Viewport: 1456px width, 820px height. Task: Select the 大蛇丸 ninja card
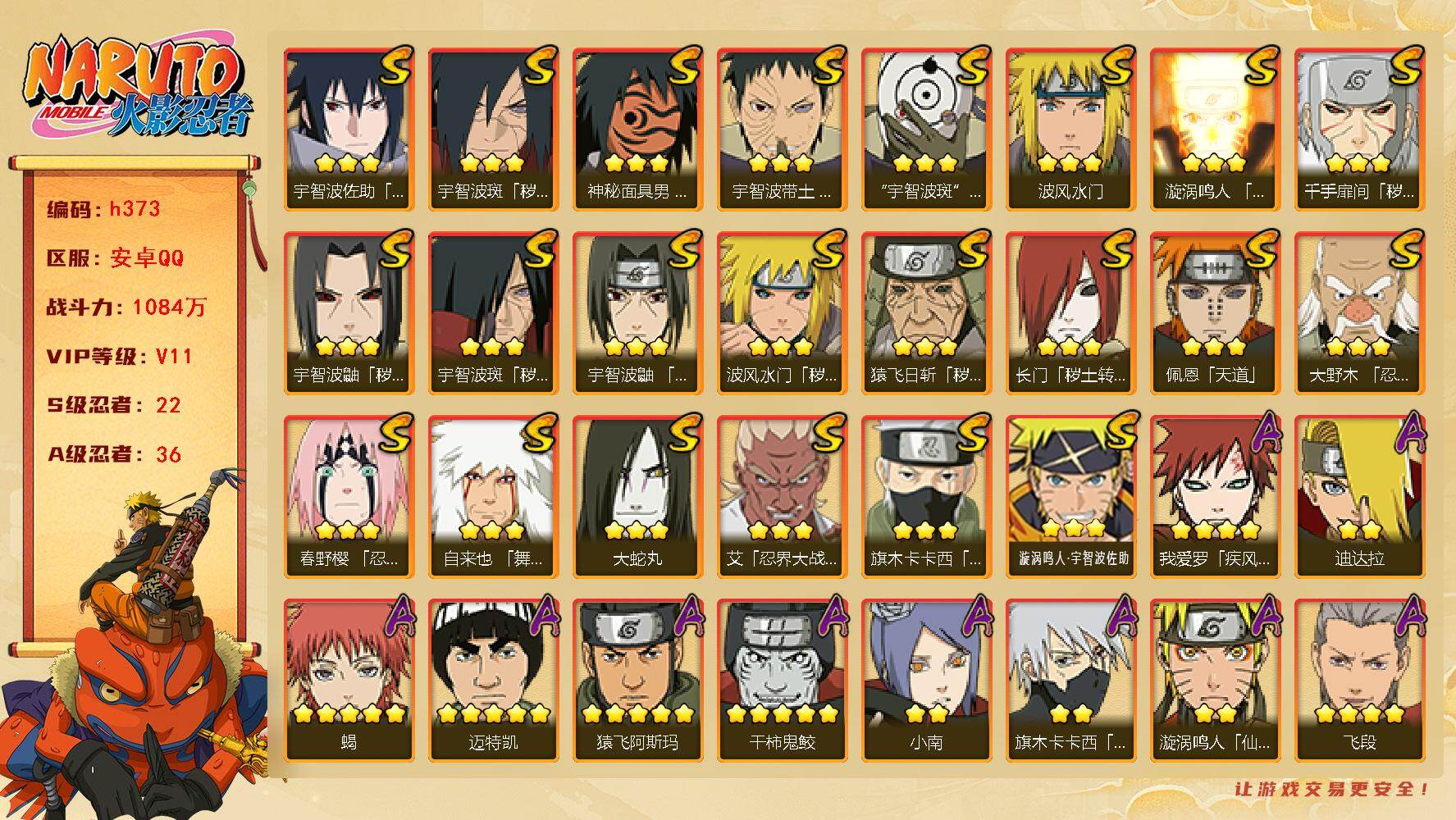pyautogui.click(x=637, y=497)
